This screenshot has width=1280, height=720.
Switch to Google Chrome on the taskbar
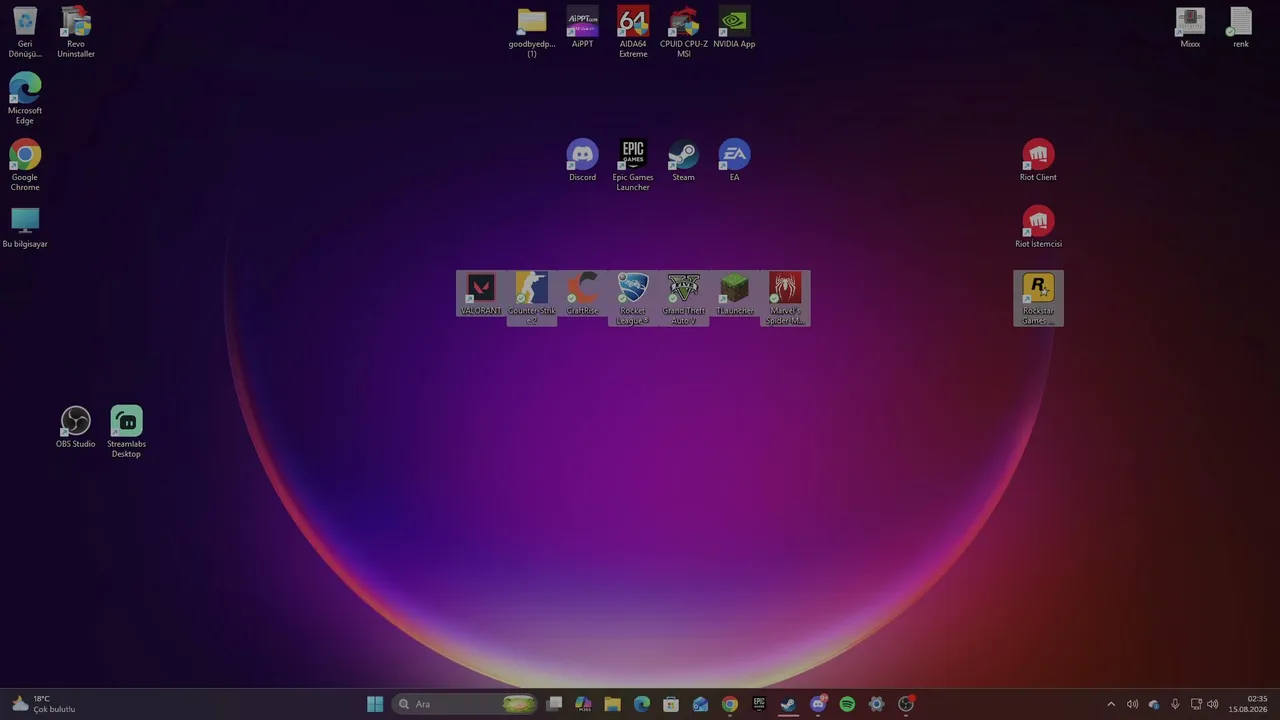point(730,704)
